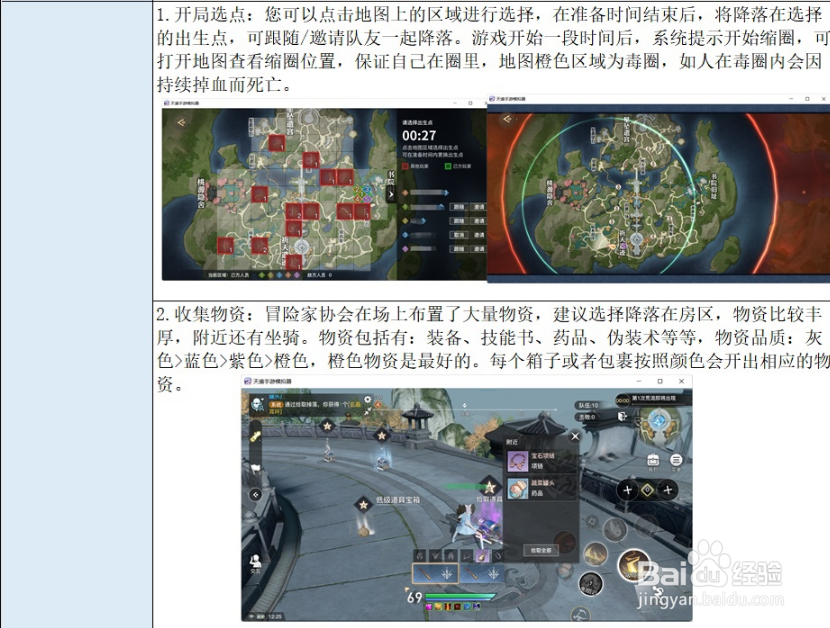Screen dimensions: 830x628
Task: Click 邀请 in the green teammate row
Action: coord(479,207)
